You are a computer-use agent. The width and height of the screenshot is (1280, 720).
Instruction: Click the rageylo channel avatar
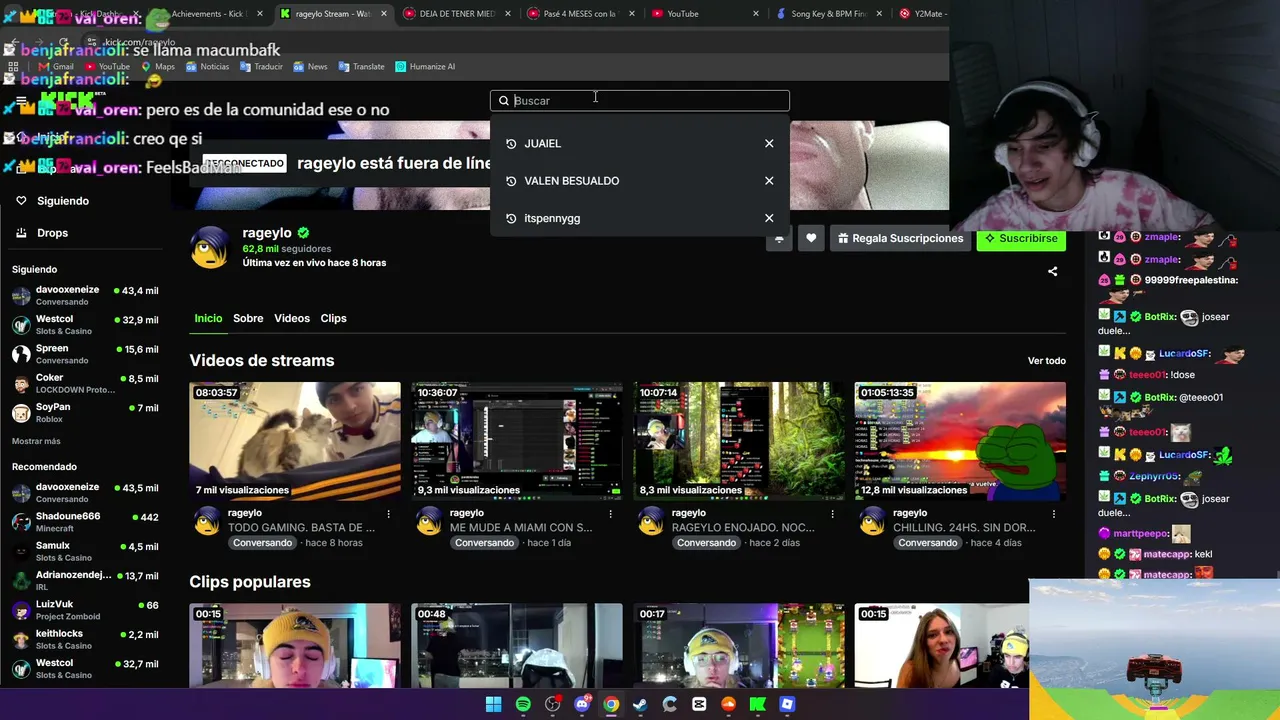click(x=210, y=247)
